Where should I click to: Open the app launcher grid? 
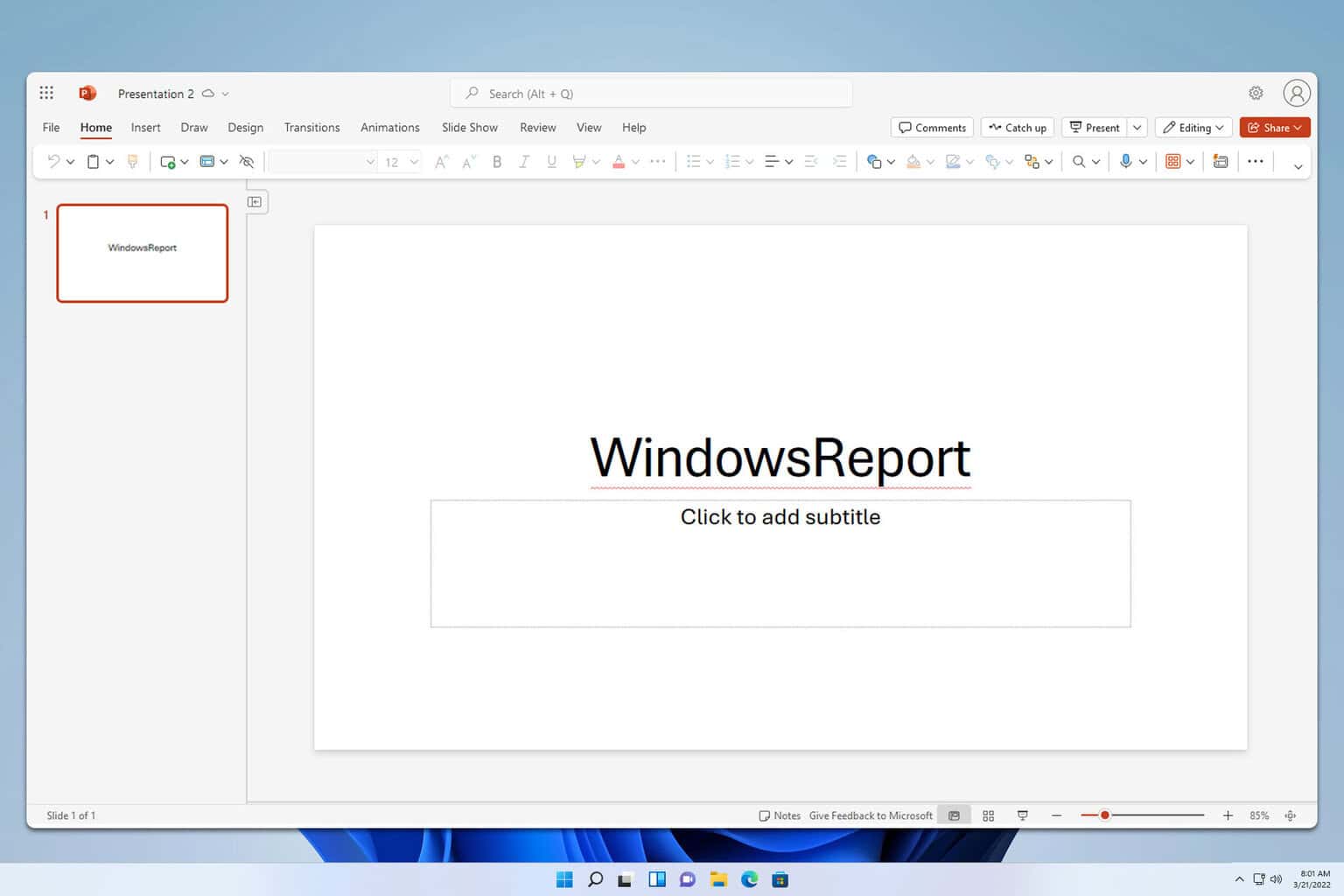point(46,93)
